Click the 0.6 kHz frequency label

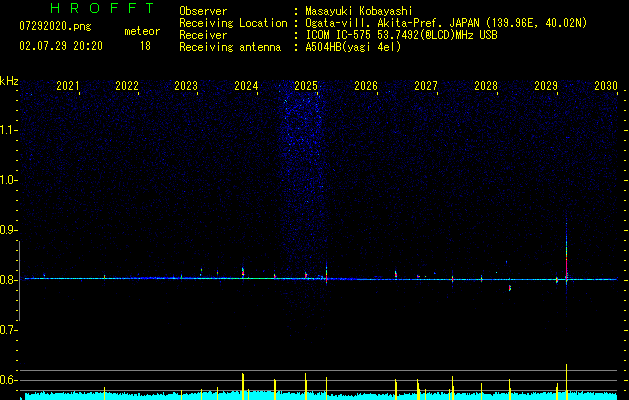pos(8,380)
